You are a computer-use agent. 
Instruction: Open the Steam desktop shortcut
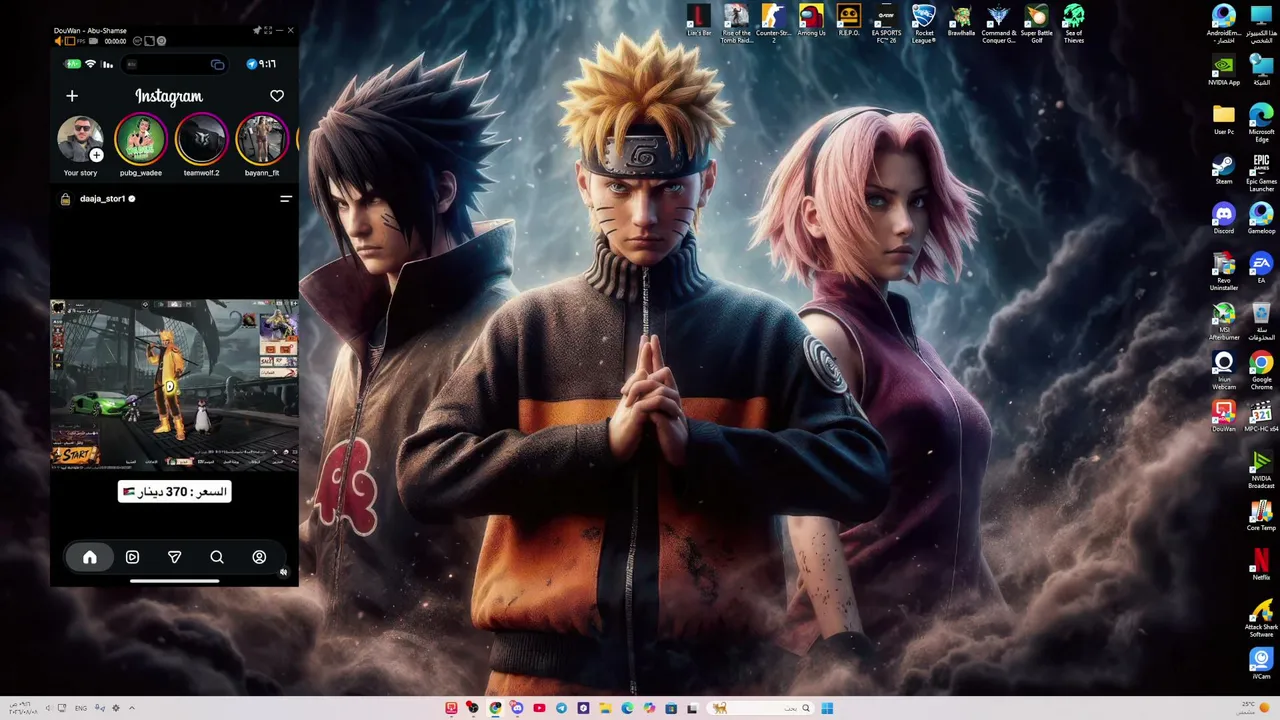(1224, 169)
